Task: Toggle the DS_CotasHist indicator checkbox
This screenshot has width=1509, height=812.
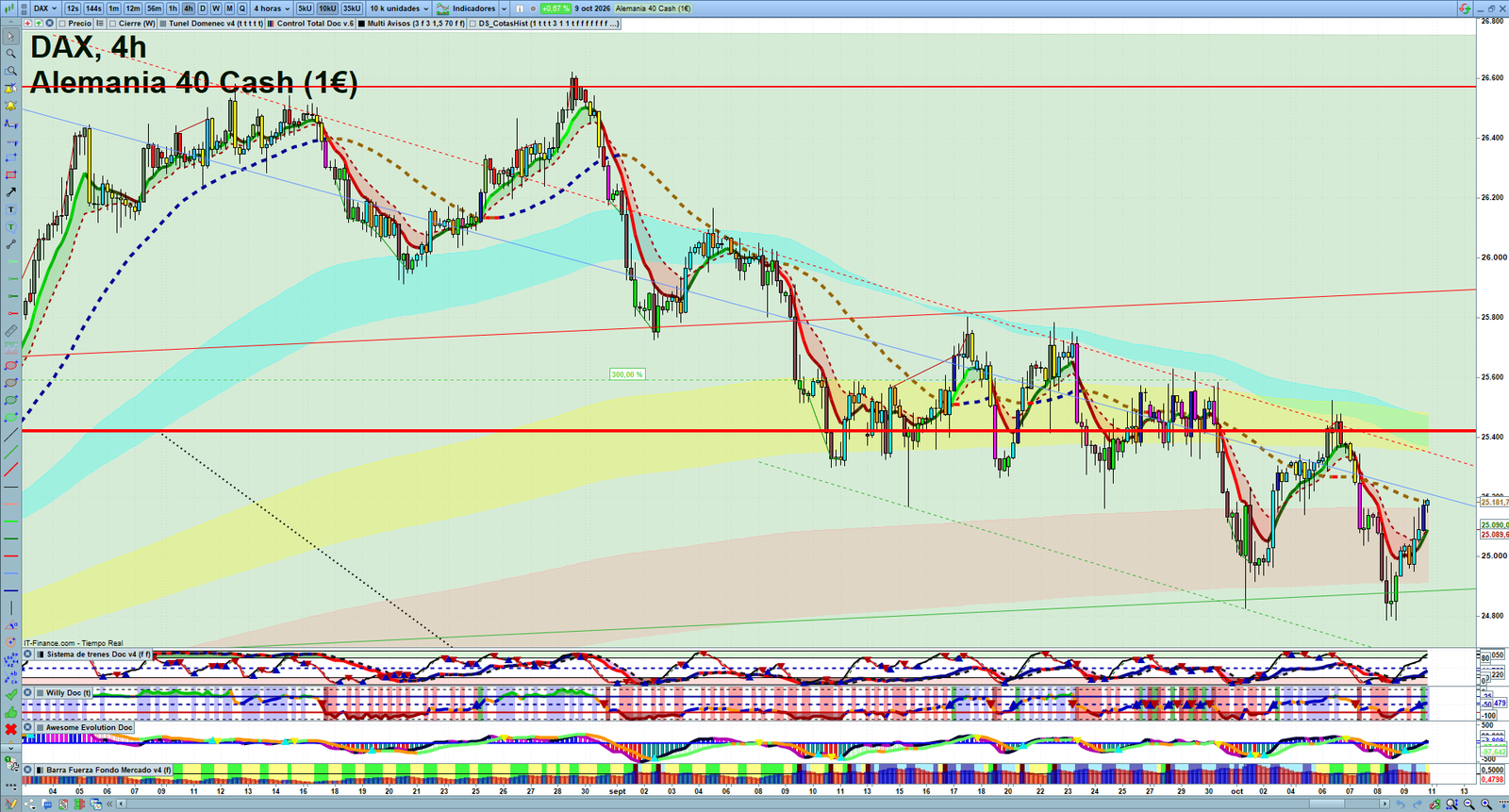Action: 473,24
